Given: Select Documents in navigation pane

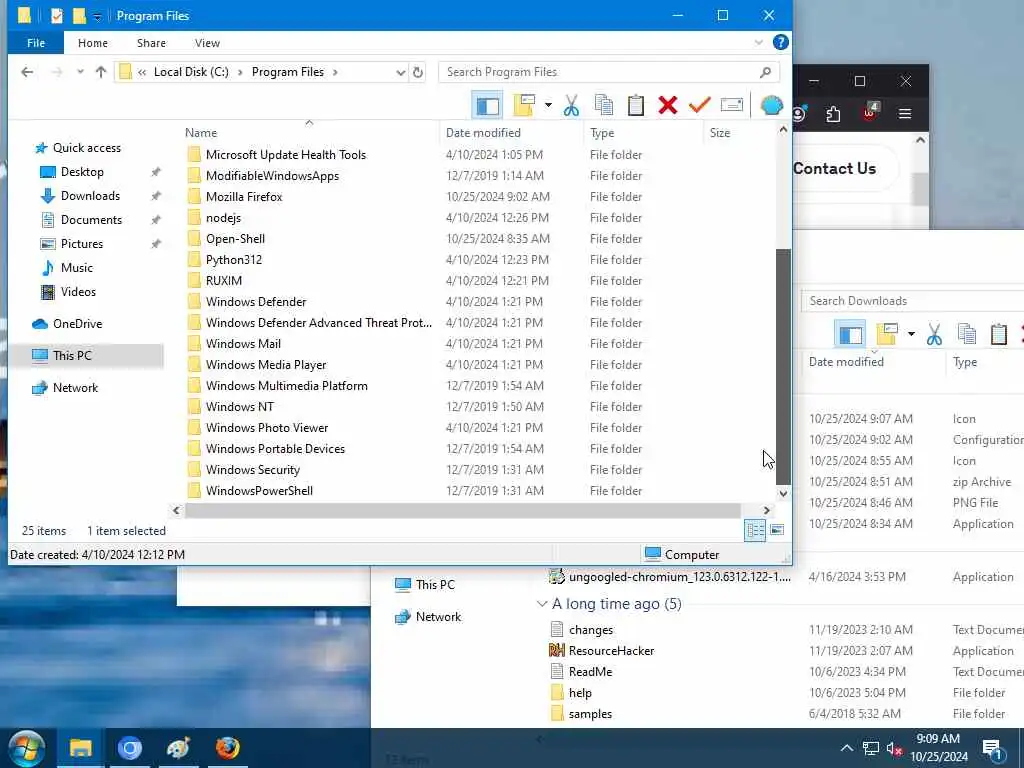Looking at the screenshot, I should [91, 220].
